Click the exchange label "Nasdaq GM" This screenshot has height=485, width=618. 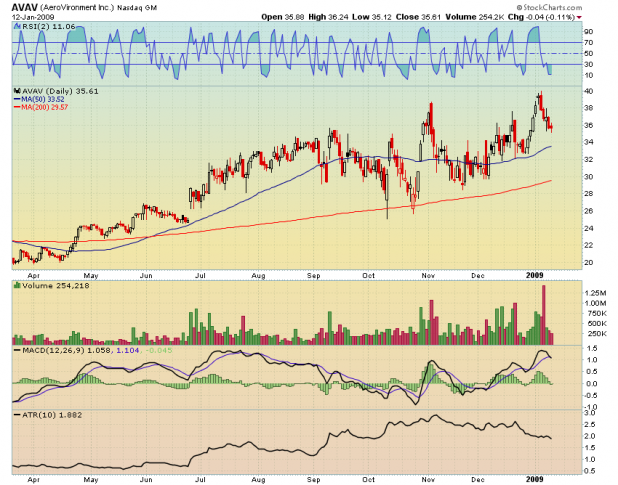tap(137, 8)
